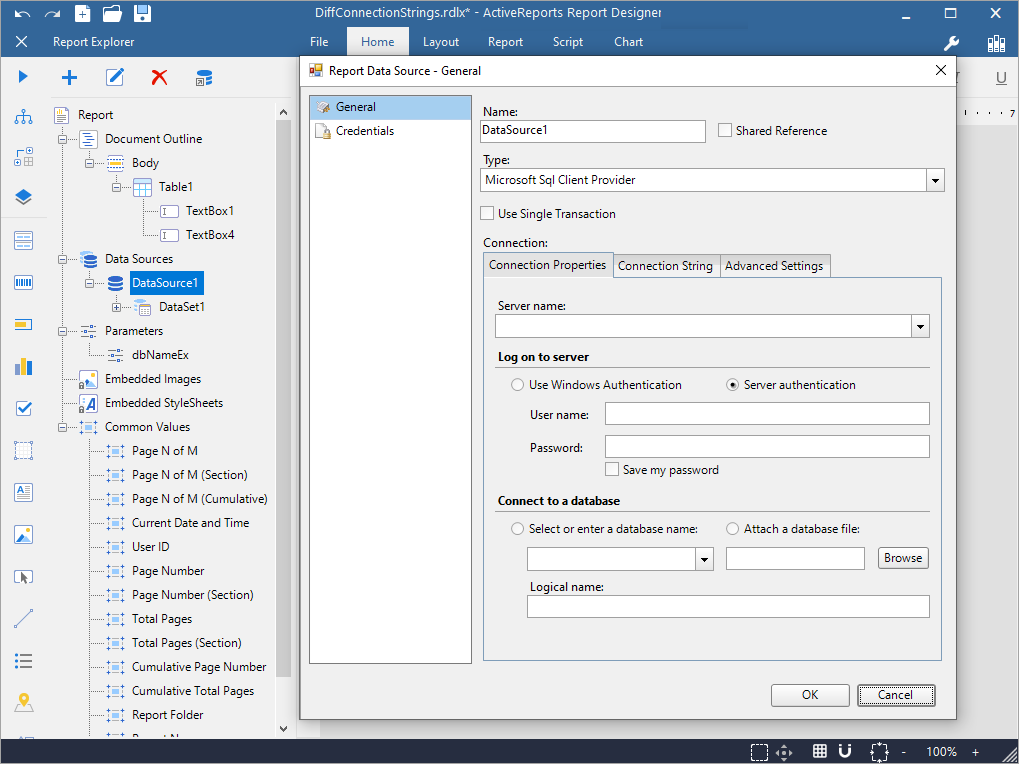
Task: Select the Image tool in the sidebar
Action: tap(23, 535)
